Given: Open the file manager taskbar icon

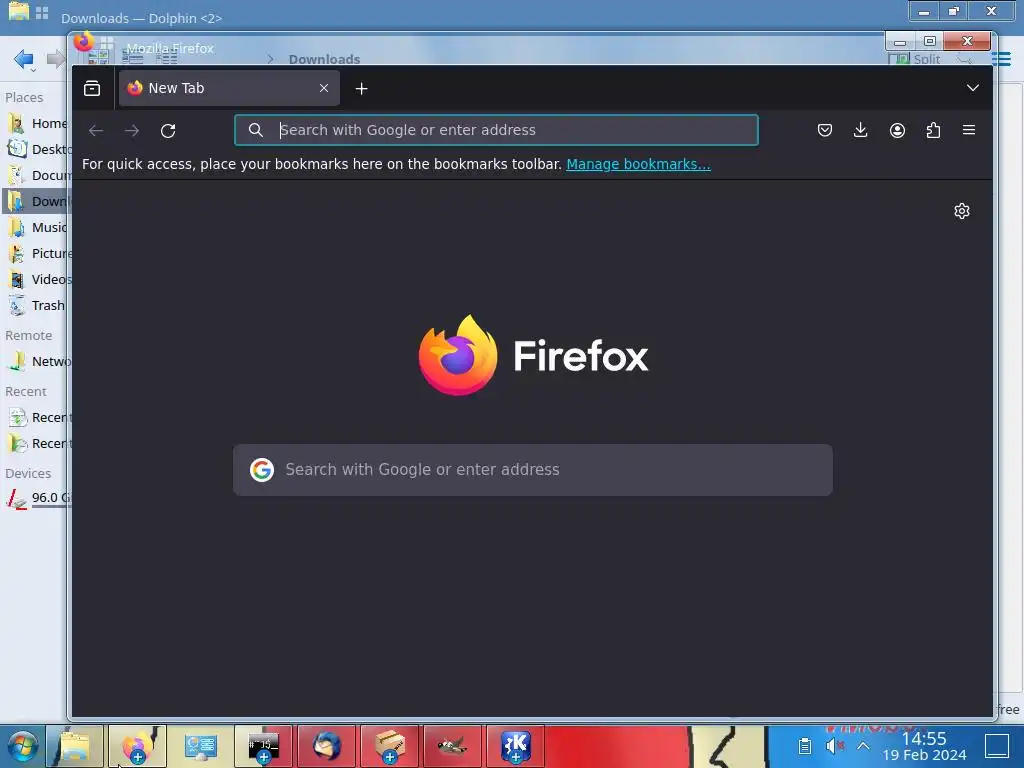Looking at the screenshot, I should point(74,746).
